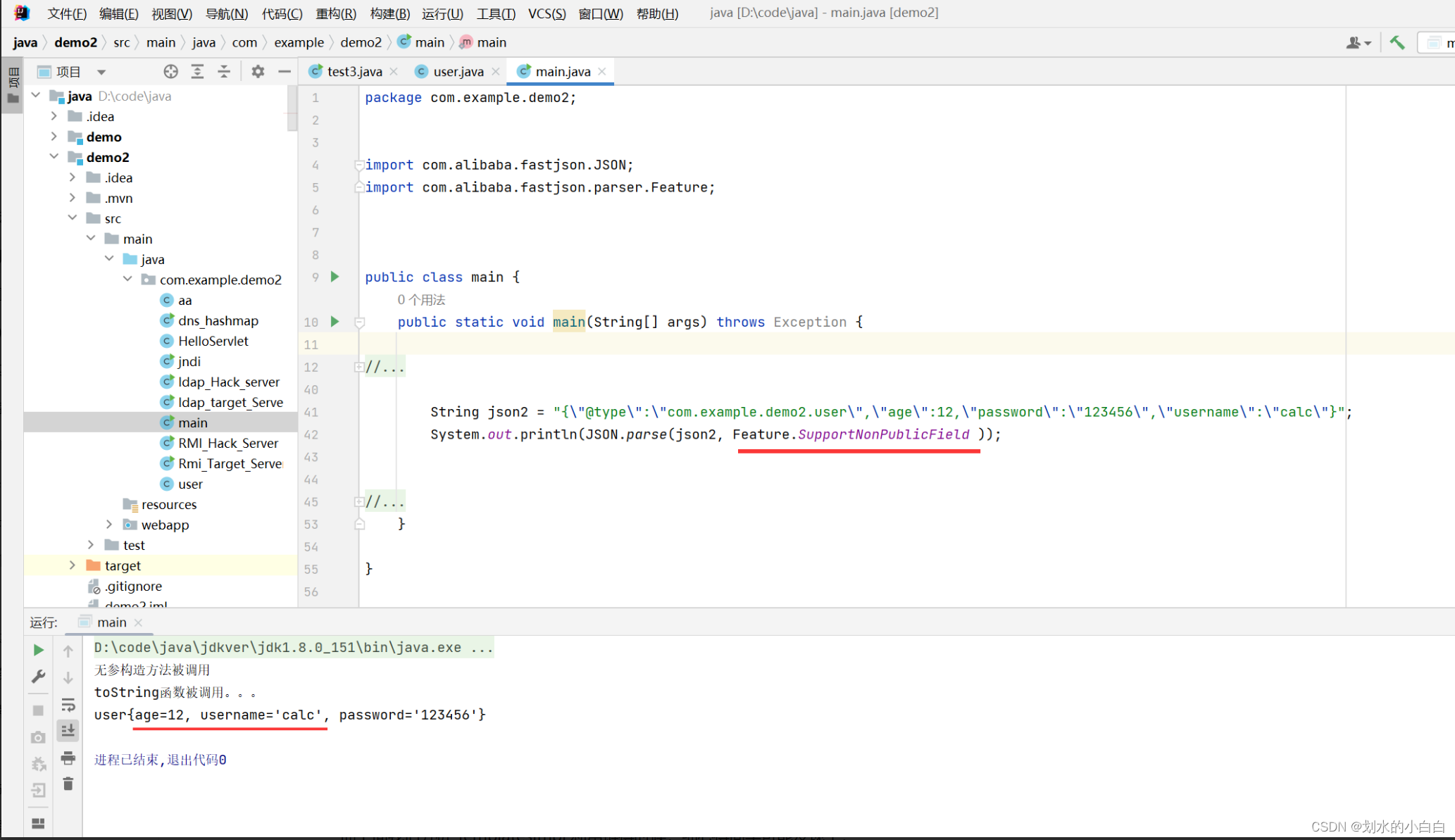Clear console with the trash icon
The height and width of the screenshot is (840, 1455).
68,784
